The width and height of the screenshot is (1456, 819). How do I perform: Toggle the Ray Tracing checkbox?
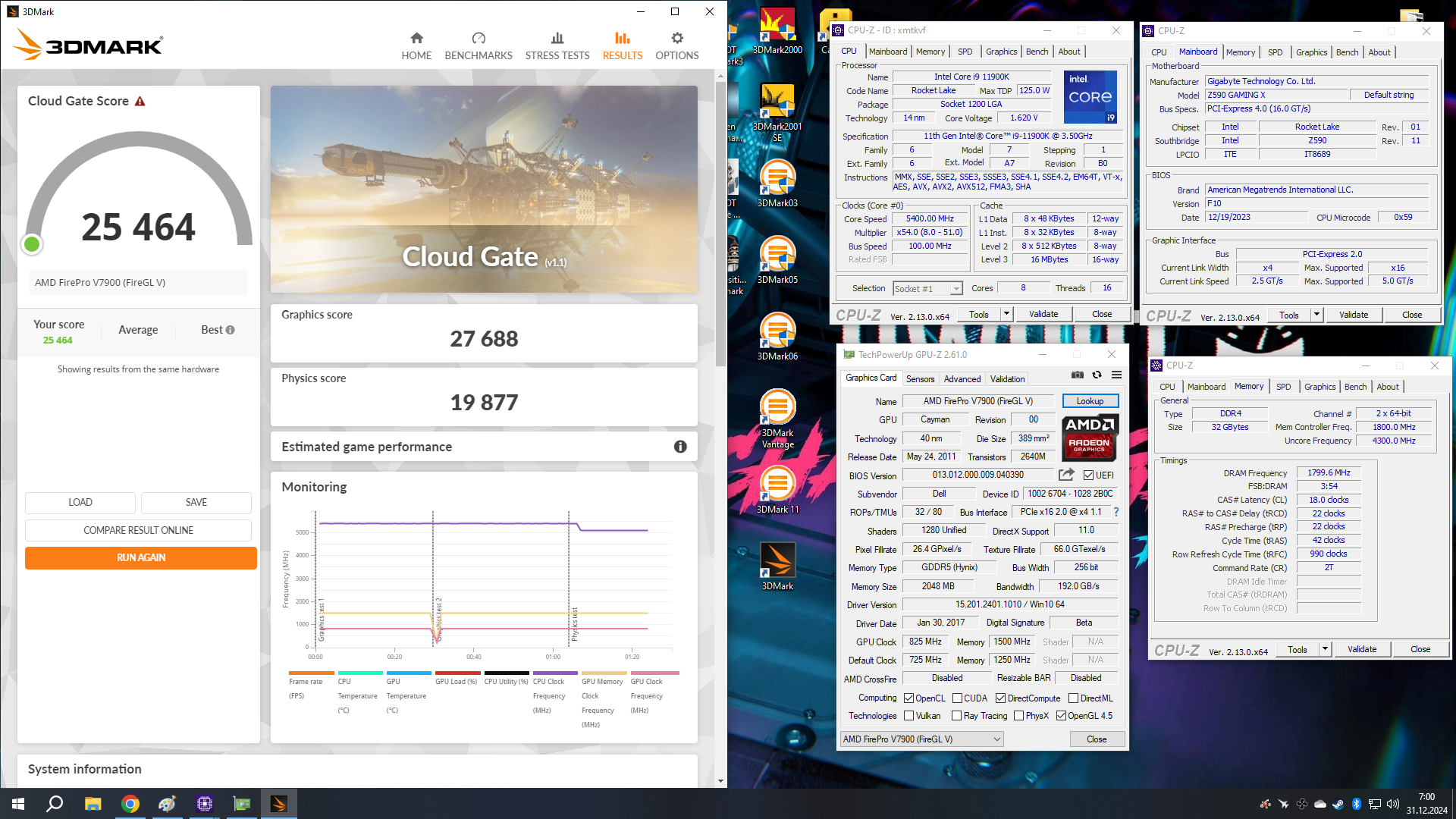[957, 716]
